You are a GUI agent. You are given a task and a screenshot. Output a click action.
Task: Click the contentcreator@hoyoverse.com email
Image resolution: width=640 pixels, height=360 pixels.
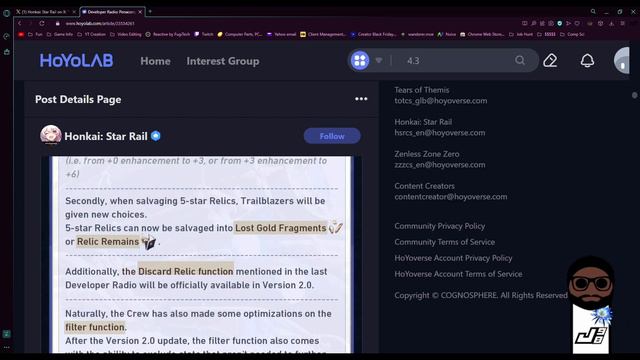(451, 196)
